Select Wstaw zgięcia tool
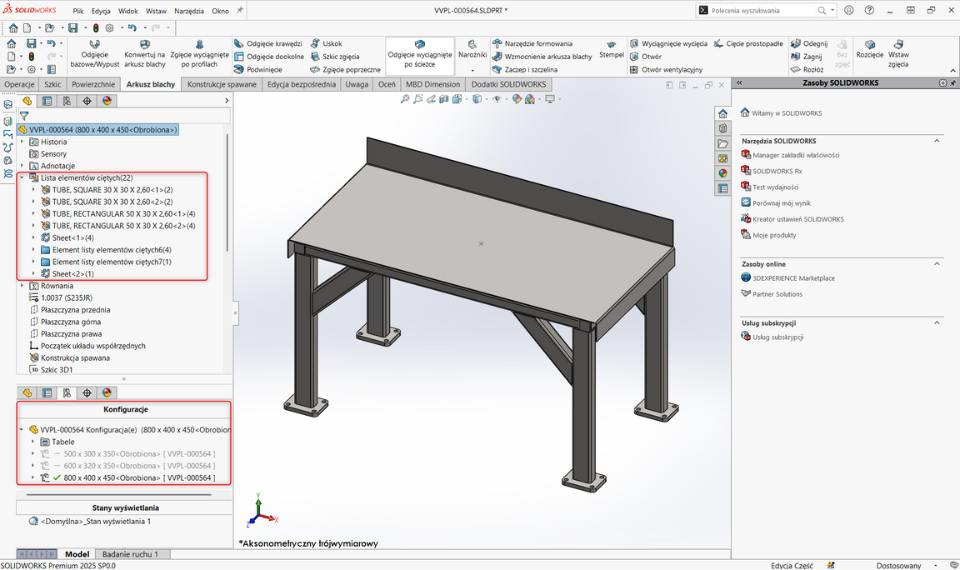This screenshot has height=570, width=960. pyautogui.click(x=898, y=54)
